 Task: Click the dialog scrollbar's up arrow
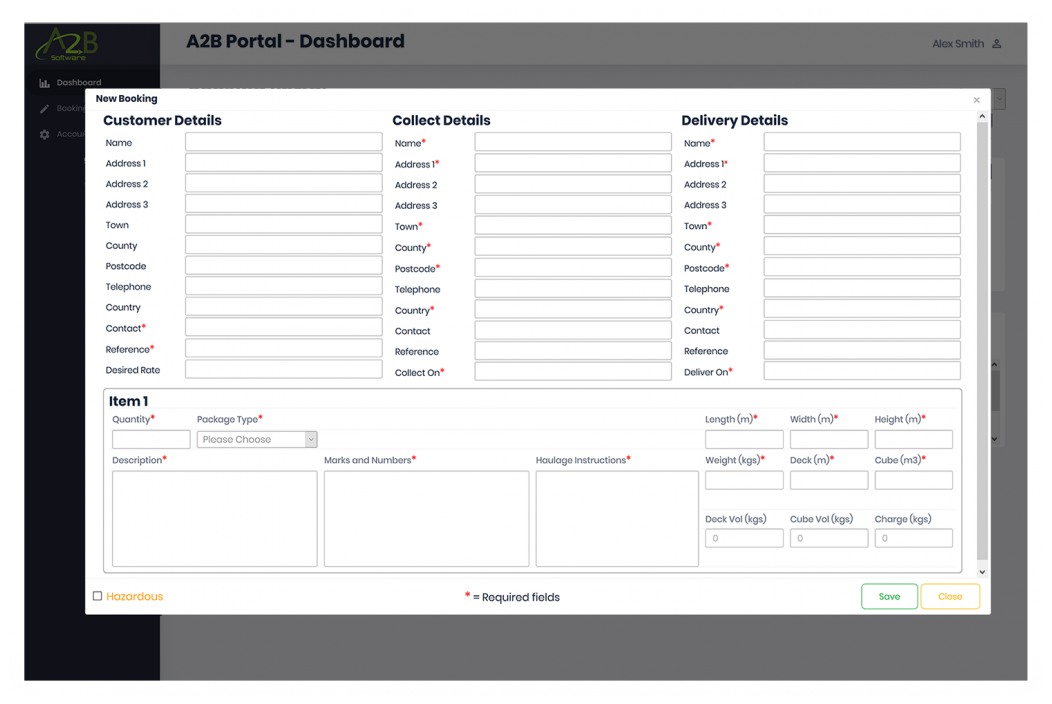982,117
